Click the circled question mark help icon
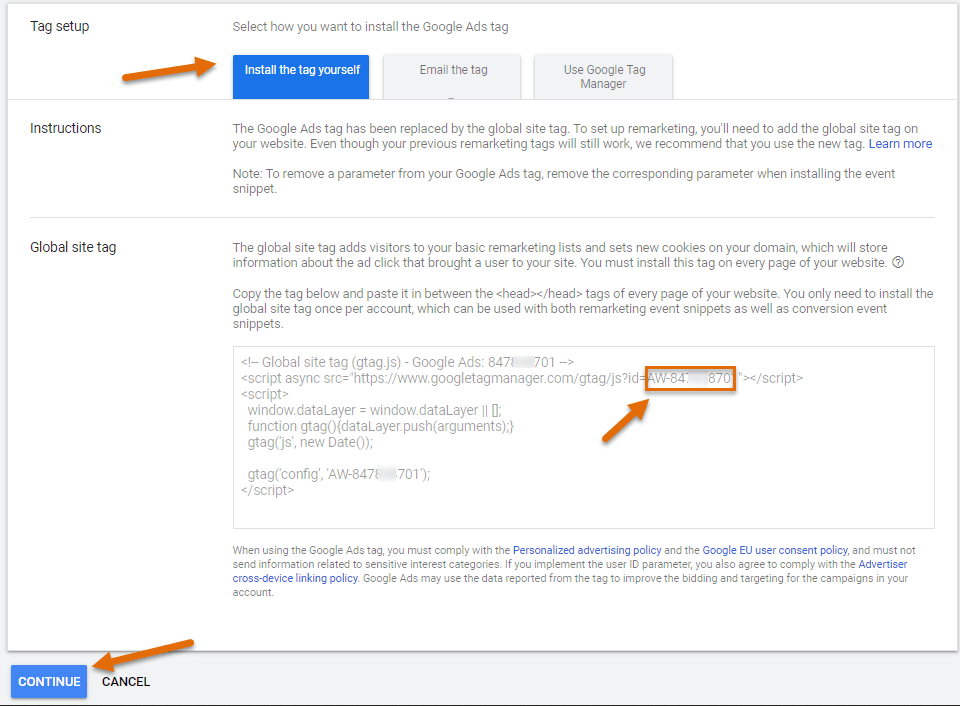Image resolution: width=960 pixels, height=706 pixels. tap(898, 262)
